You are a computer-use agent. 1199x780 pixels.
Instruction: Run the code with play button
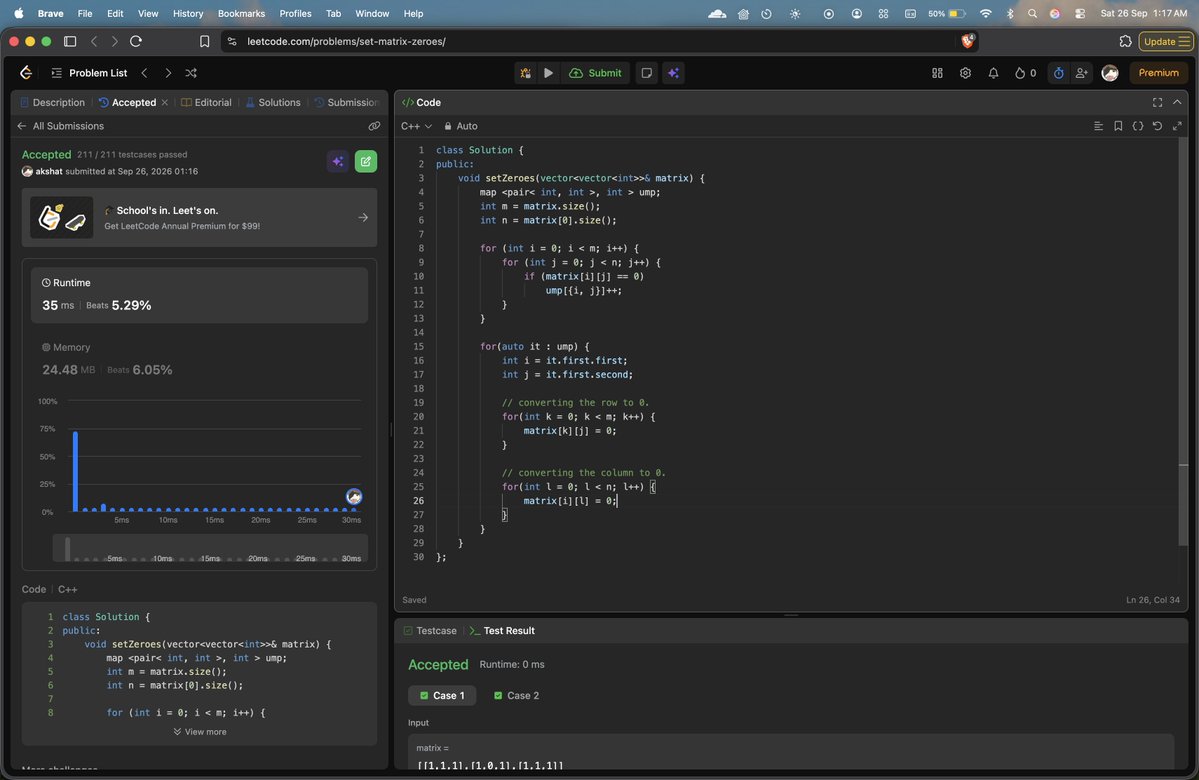click(548, 73)
